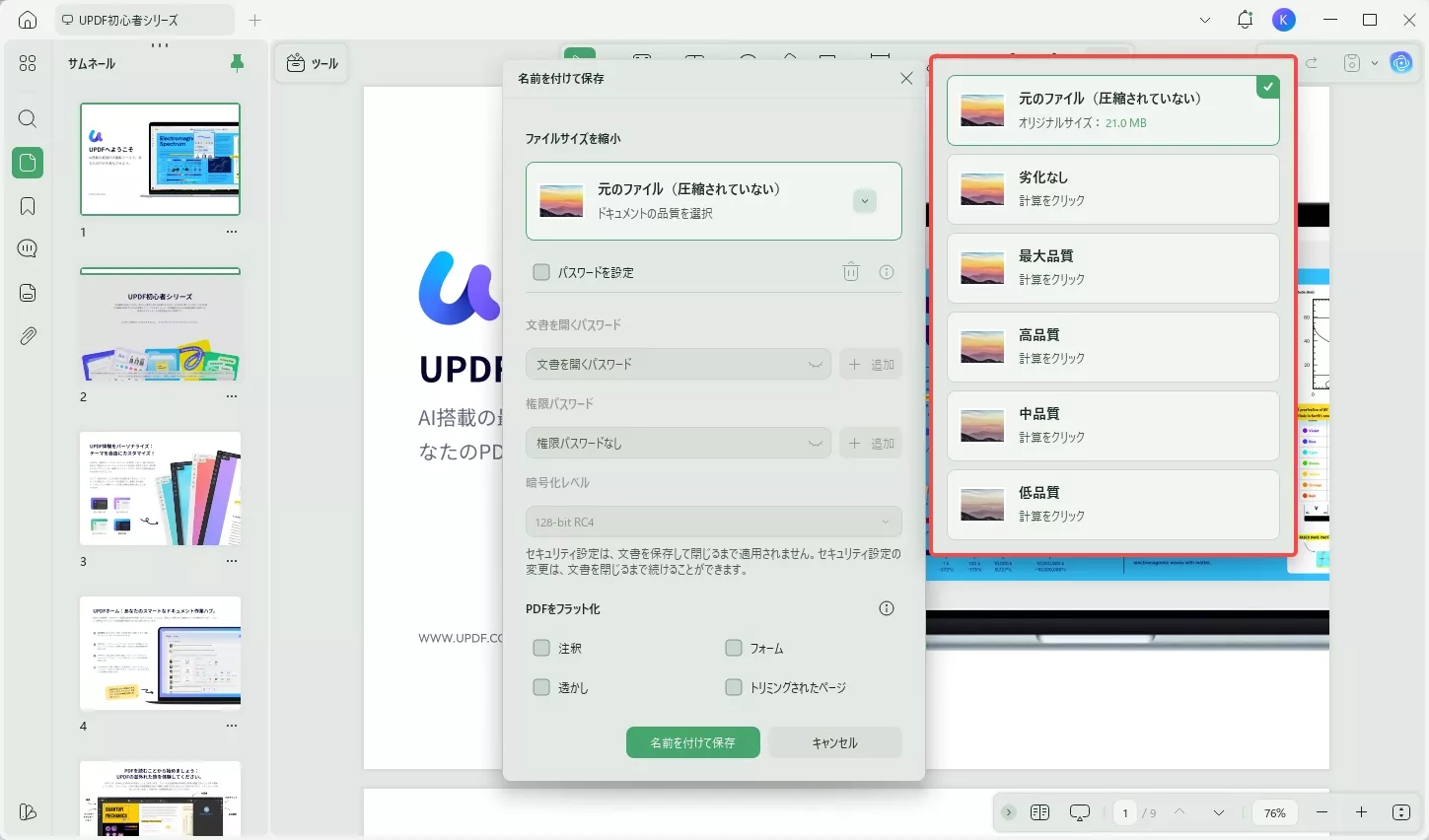The image size is (1429, 840).
Task: Open the attachments paperclip icon
Action: point(28,336)
